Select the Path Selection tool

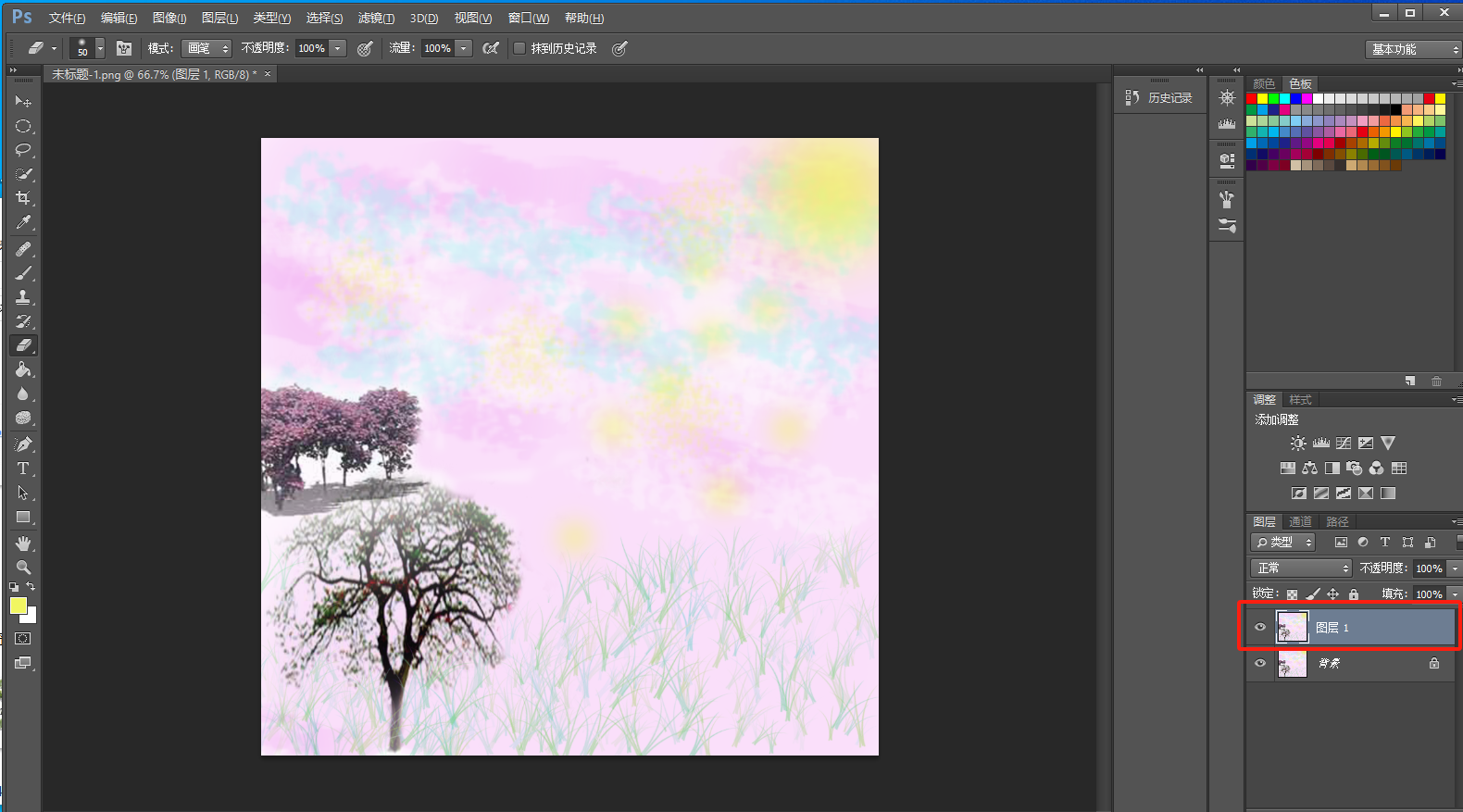pos(23,493)
